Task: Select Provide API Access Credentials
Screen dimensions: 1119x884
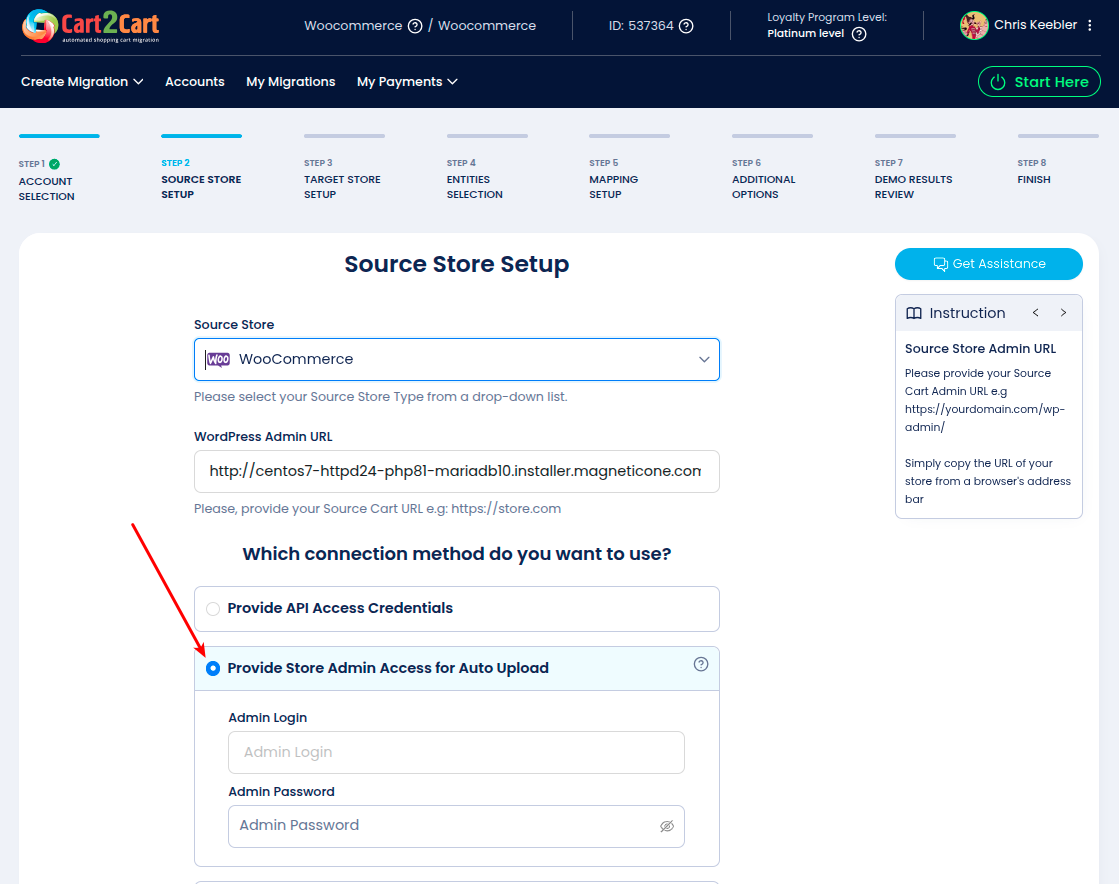Action: [x=212, y=608]
